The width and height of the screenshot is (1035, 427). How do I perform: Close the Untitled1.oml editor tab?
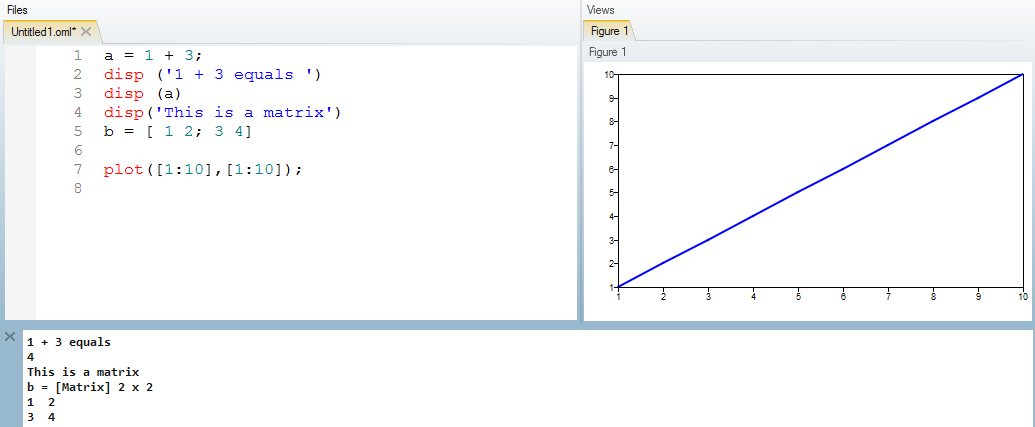pos(86,32)
